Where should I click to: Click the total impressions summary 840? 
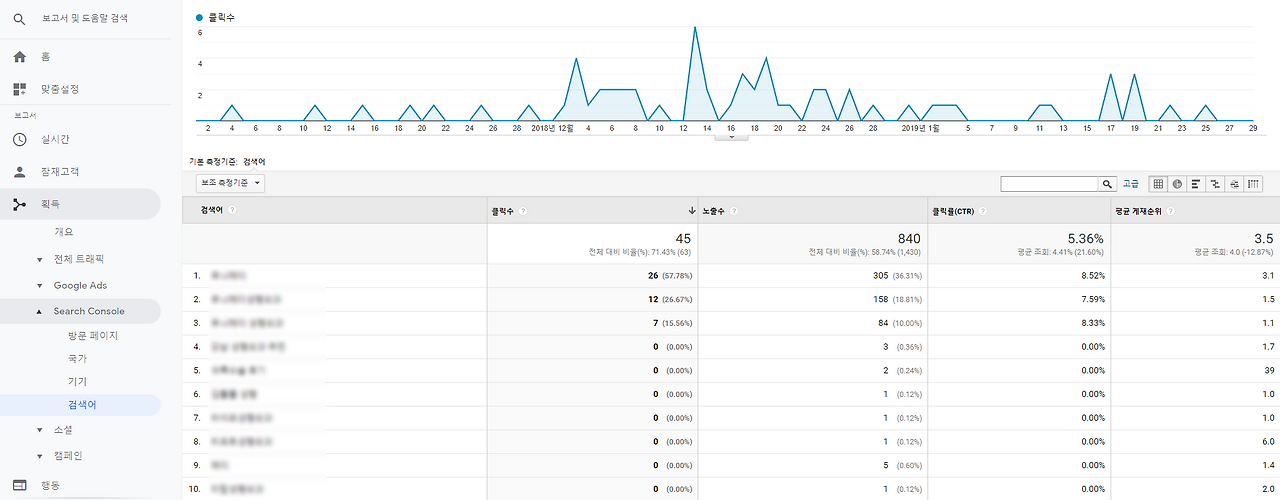(x=908, y=238)
